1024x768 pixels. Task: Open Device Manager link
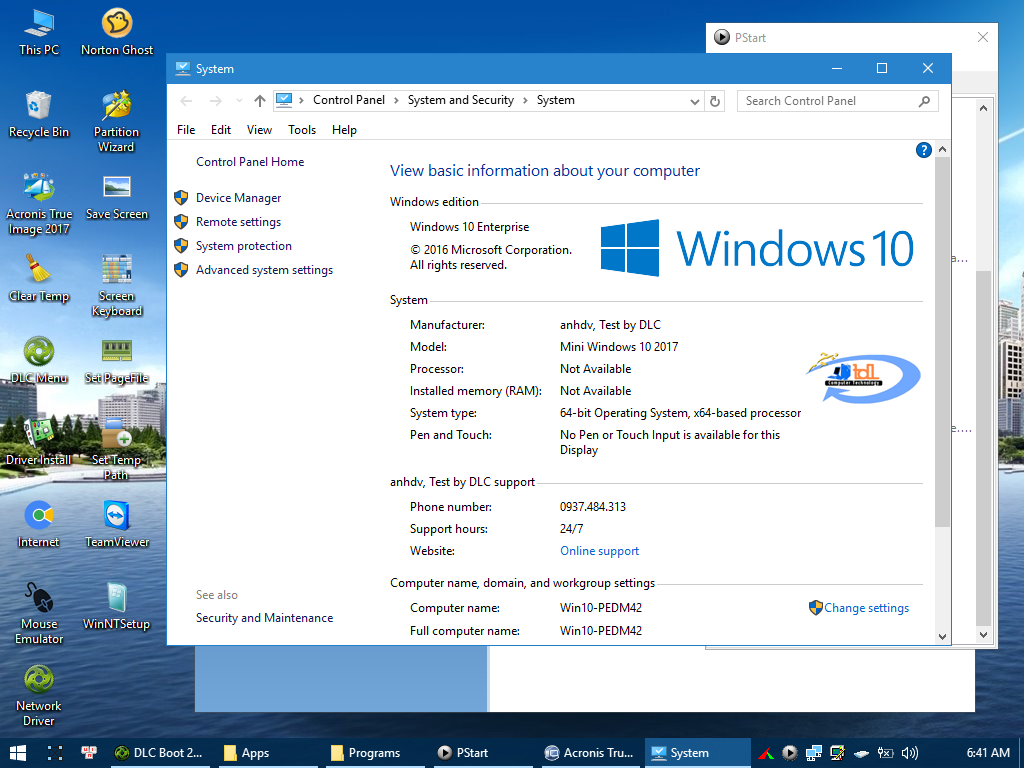point(238,198)
